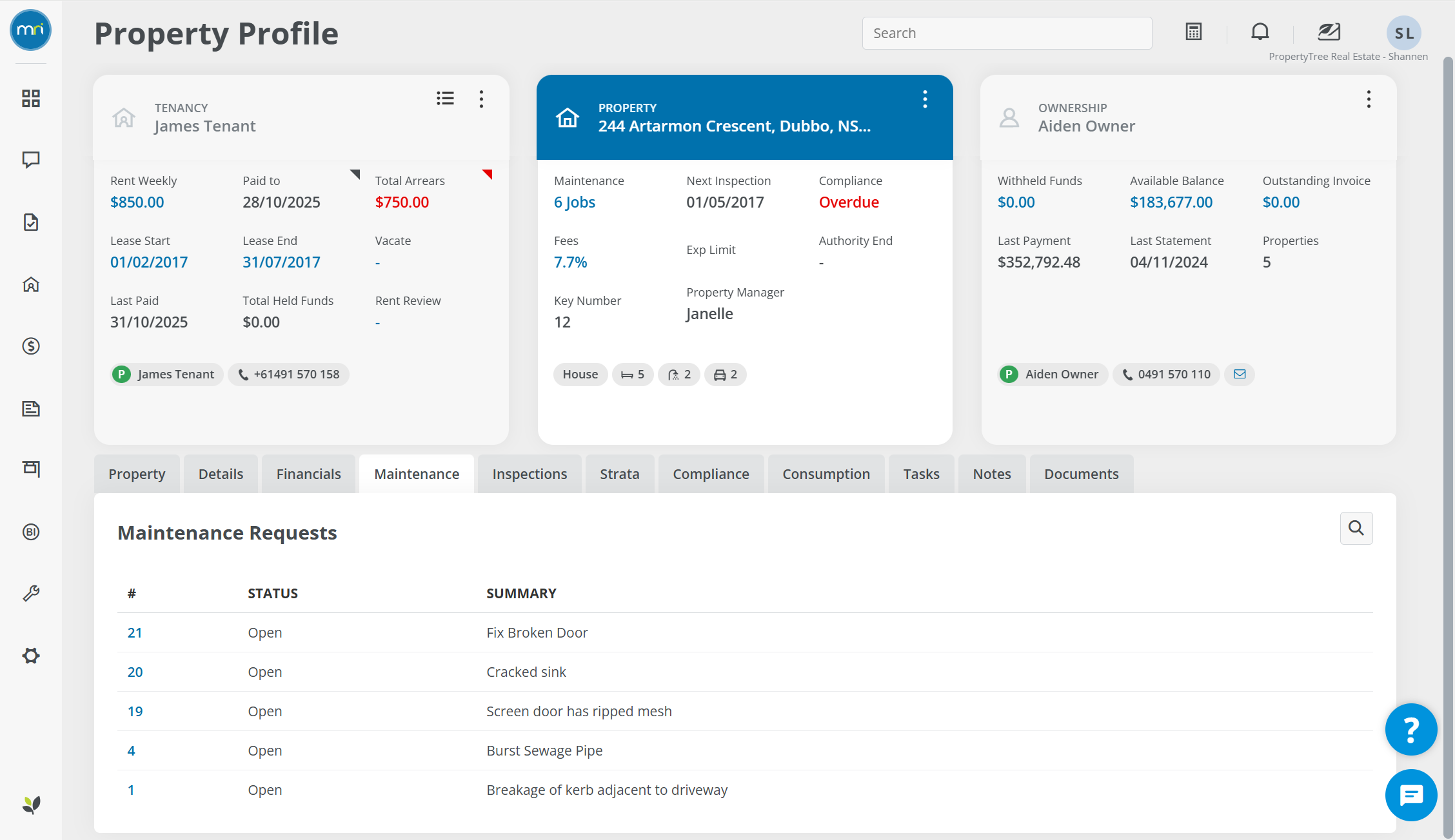Image resolution: width=1455 pixels, height=840 pixels.
Task: Open Tenancy card three-dot menu
Action: click(481, 99)
